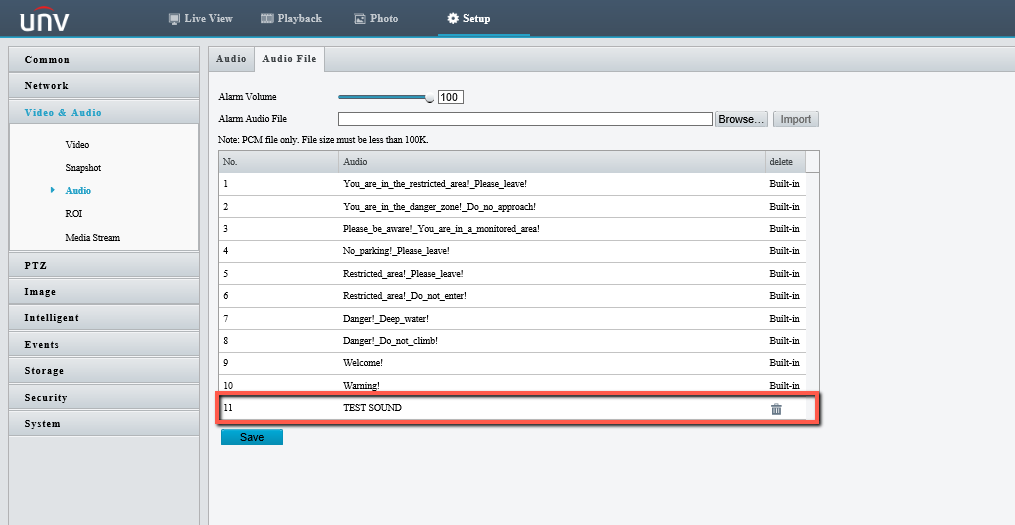Expand the Common menu section

[104, 60]
